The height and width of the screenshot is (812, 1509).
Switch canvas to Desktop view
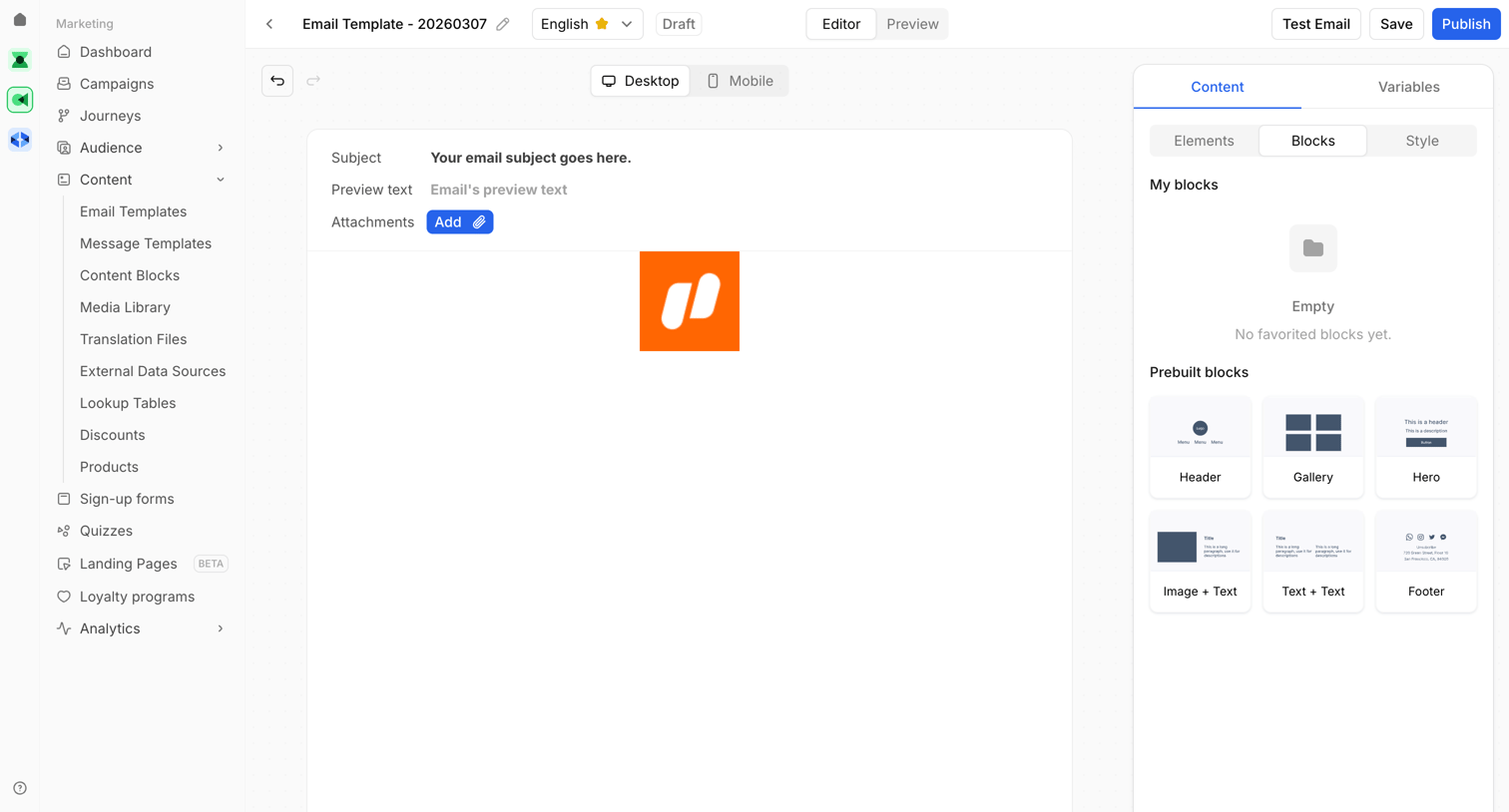coord(640,81)
